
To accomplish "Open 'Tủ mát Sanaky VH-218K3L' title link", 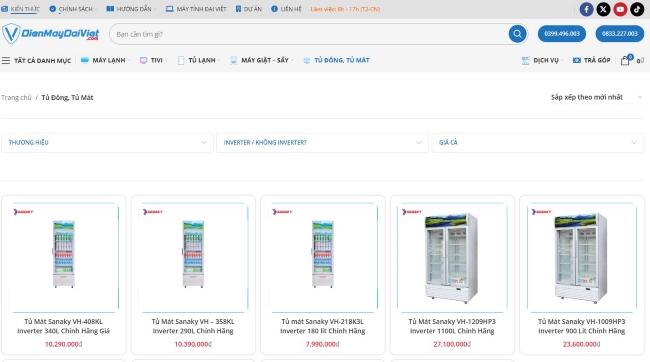I will (x=323, y=326).
